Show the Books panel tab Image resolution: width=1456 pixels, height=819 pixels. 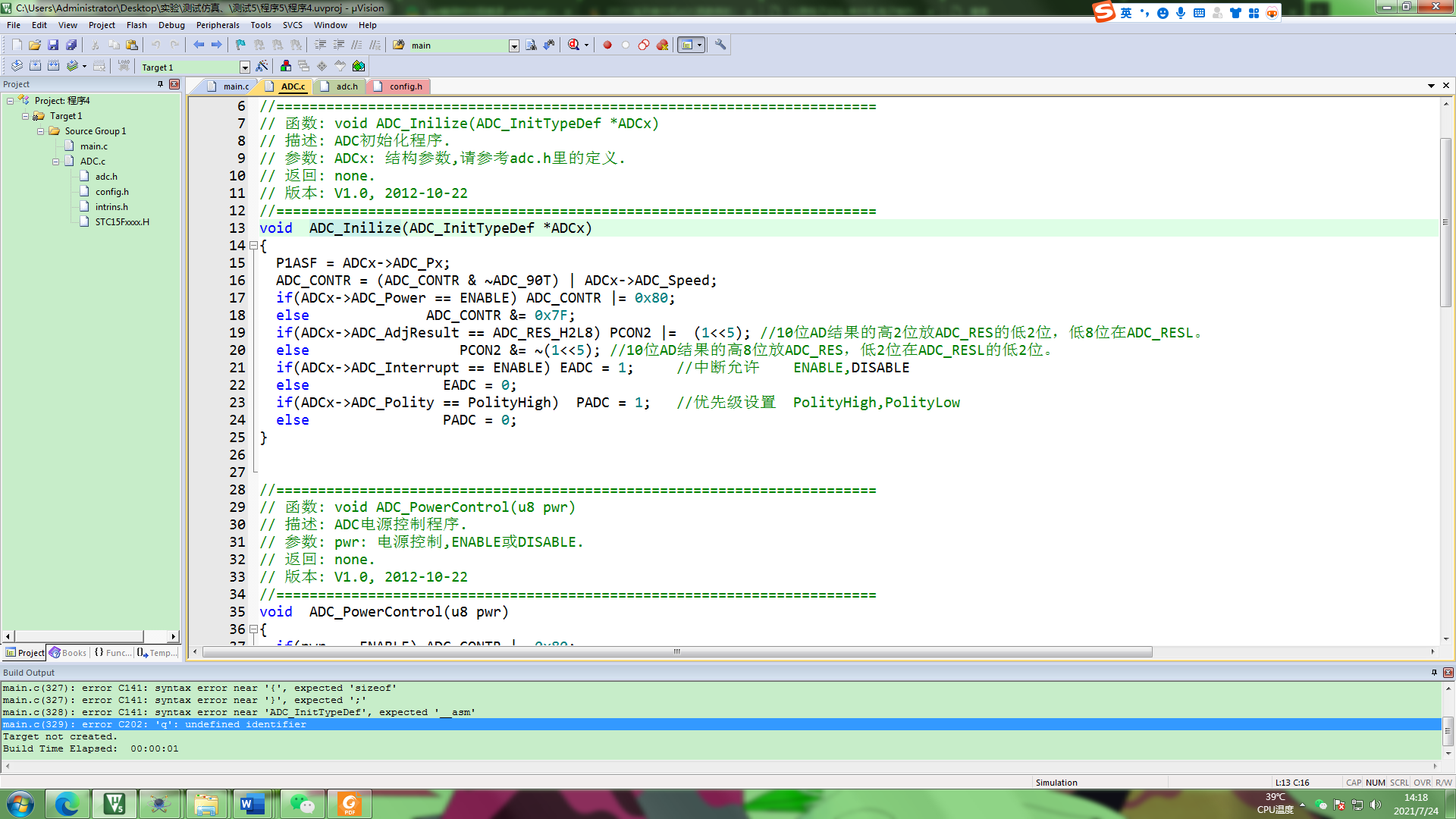click(x=67, y=653)
